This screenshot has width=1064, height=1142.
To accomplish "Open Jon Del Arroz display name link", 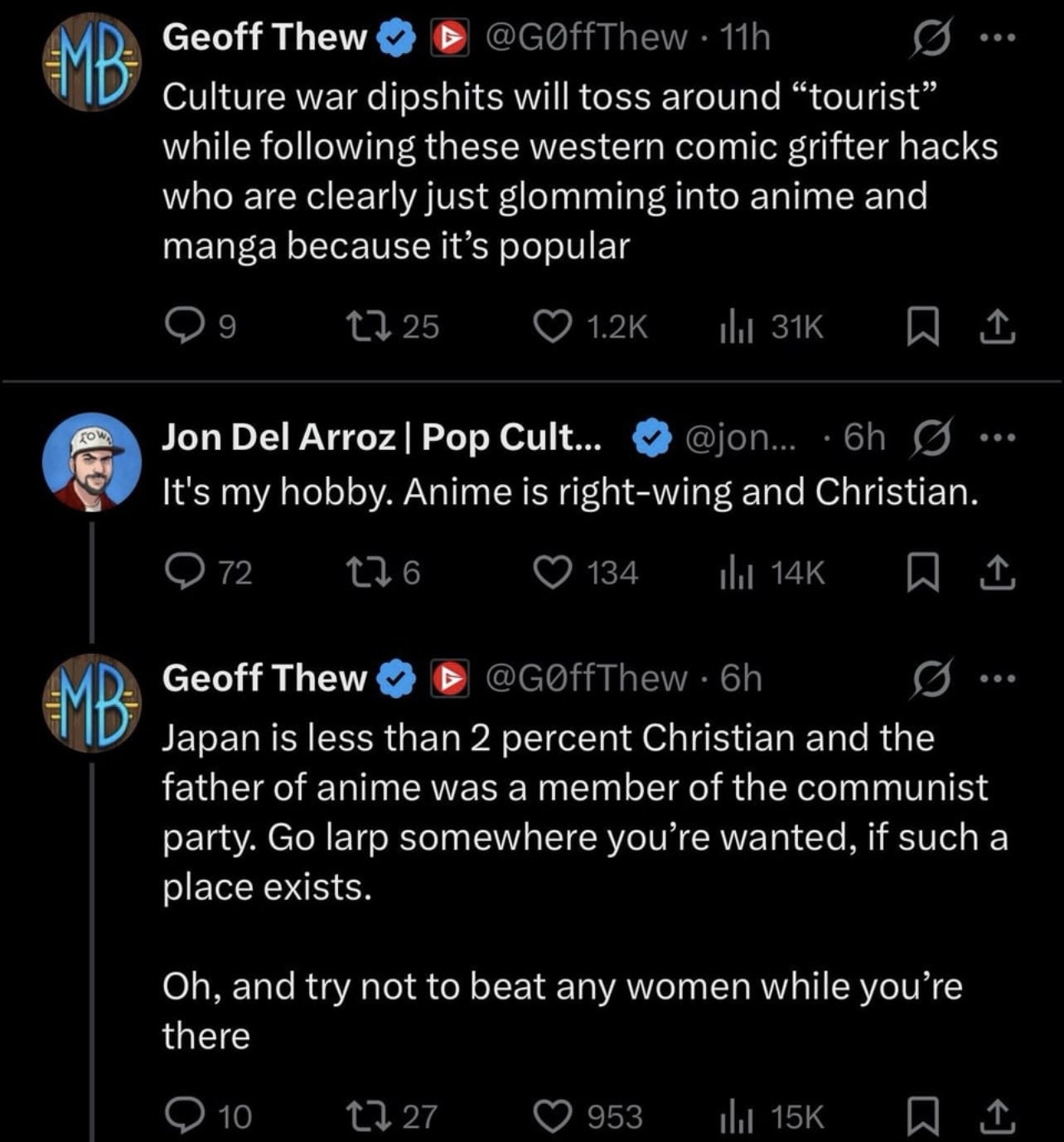I will coord(380,437).
